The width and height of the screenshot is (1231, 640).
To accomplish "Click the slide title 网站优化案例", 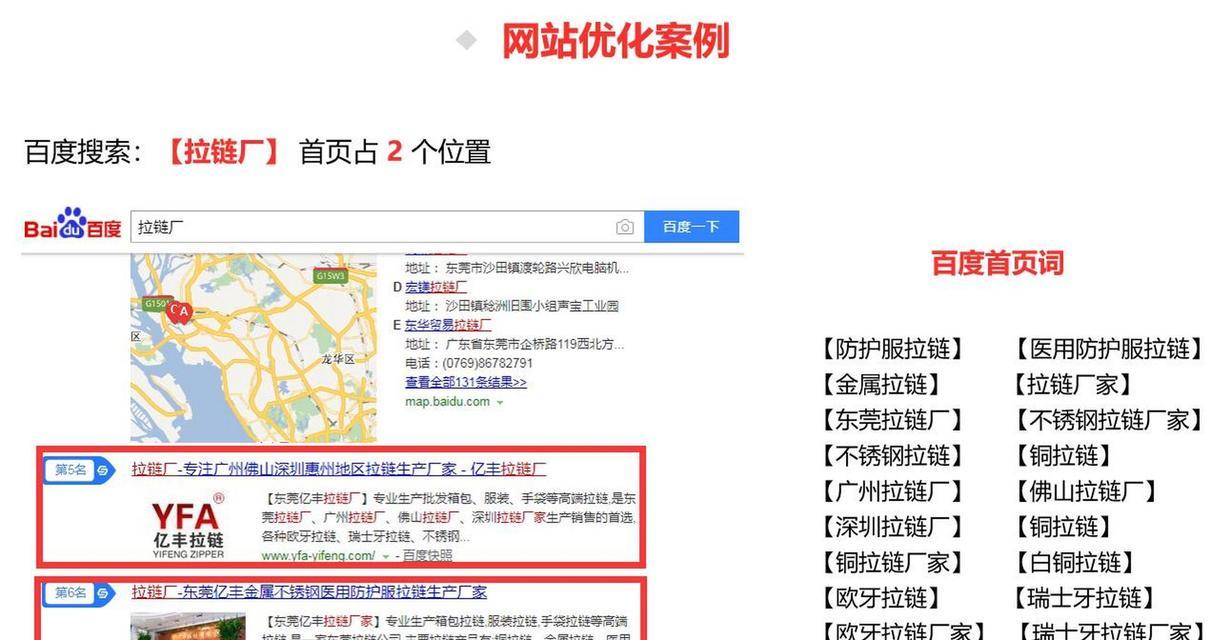I will point(614,41).
